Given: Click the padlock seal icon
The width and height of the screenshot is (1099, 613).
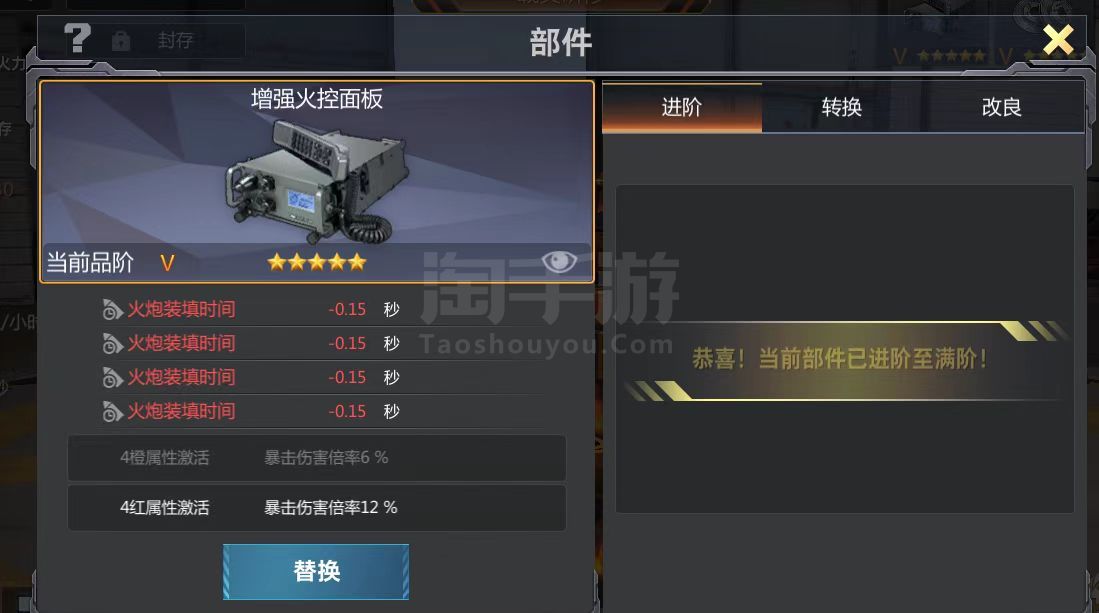Looking at the screenshot, I should coord(121,41).
